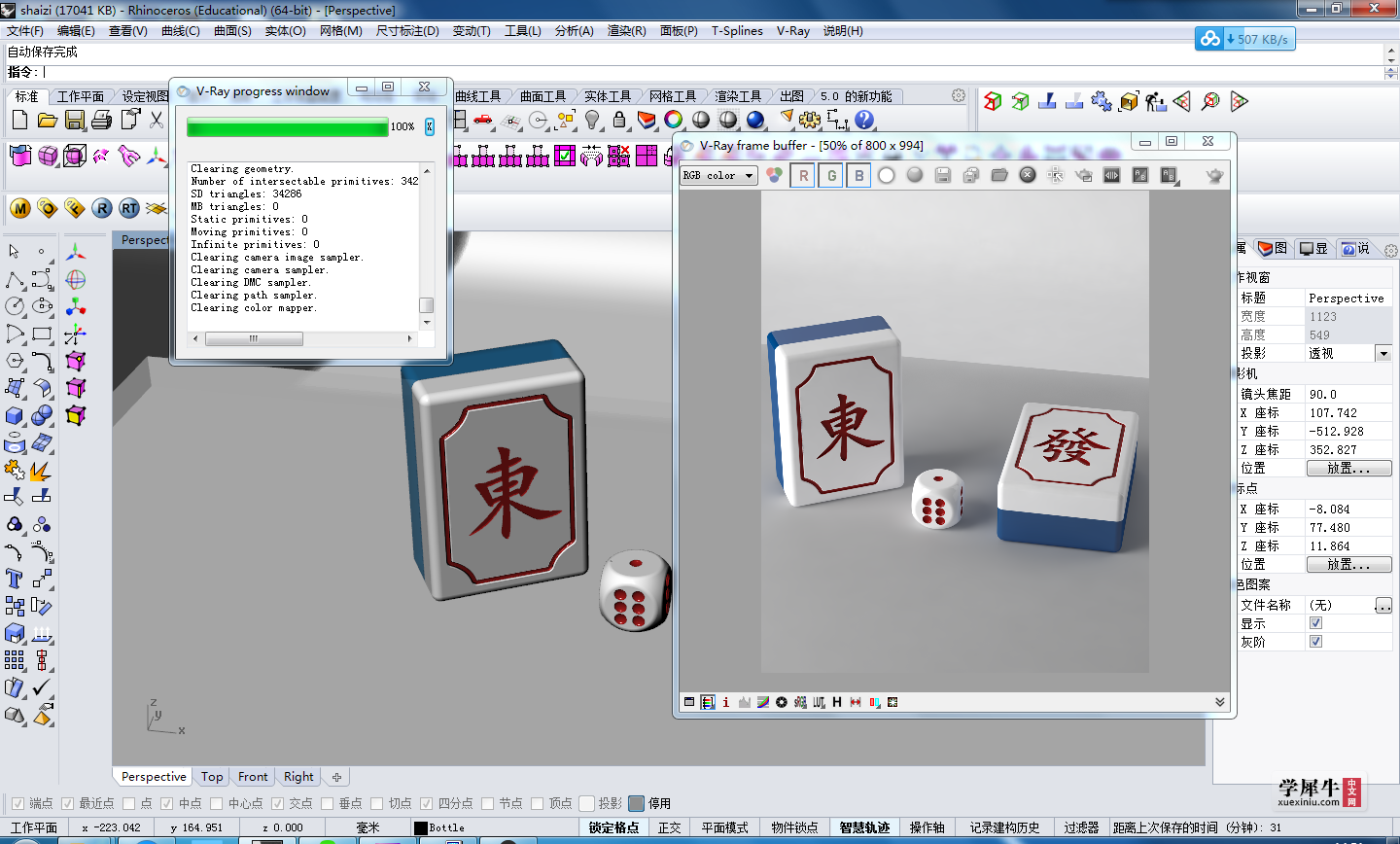Switch to RGB channels icon in frame buffer
Image resolution: width=1400 pixels, height=844 pixels.
click(x=774, y=175)
